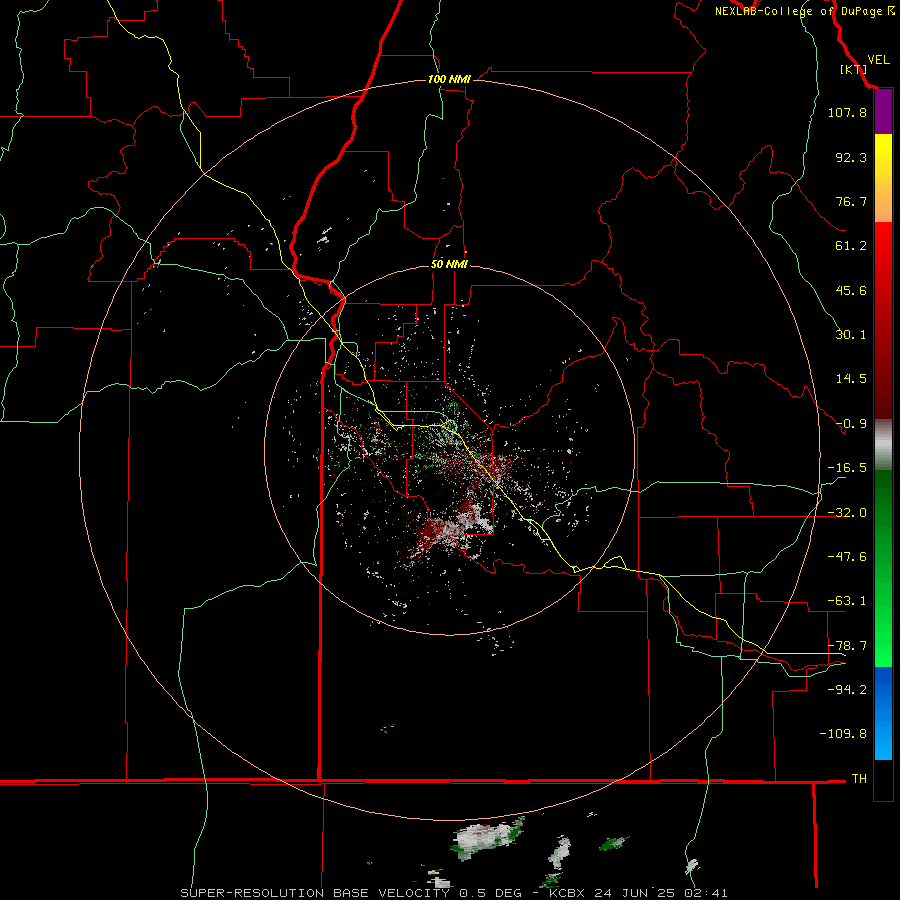The image size is (900, 900).
Task: Pick the black TH segment of the color bar
Action: [883, 779]
